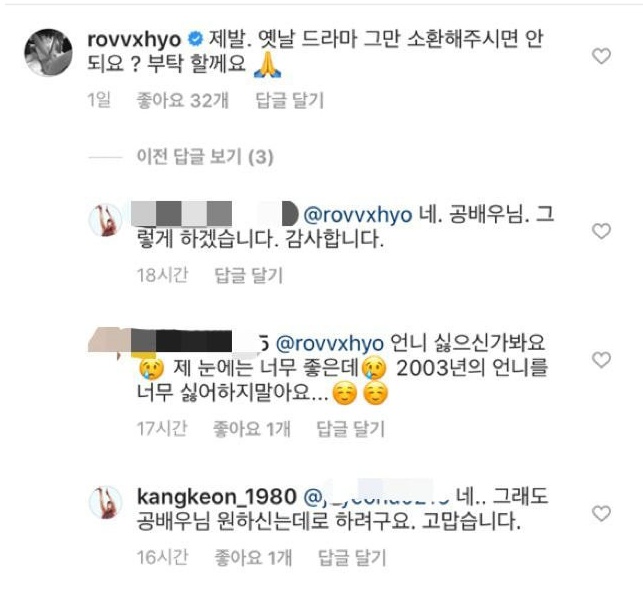Click the blue verified badge icon

click(195, 39)
